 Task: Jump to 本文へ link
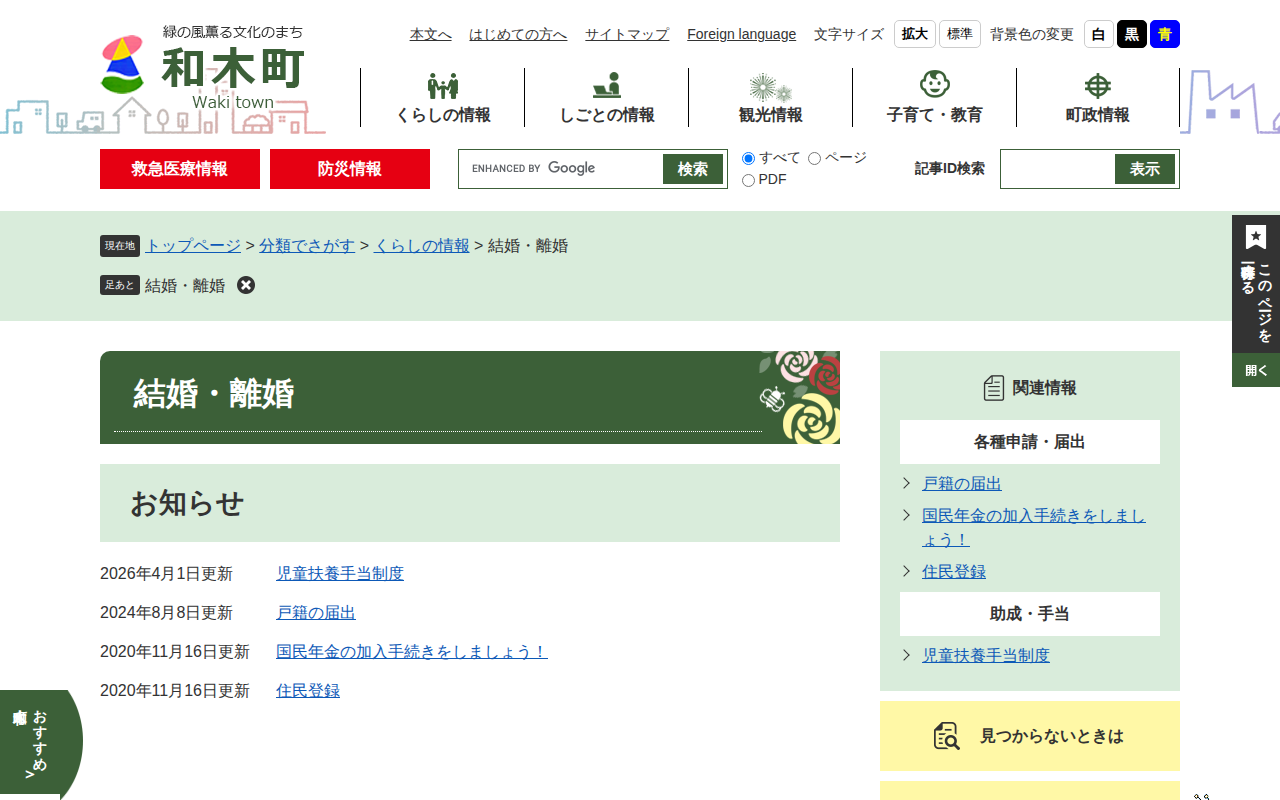pos(430,34)
